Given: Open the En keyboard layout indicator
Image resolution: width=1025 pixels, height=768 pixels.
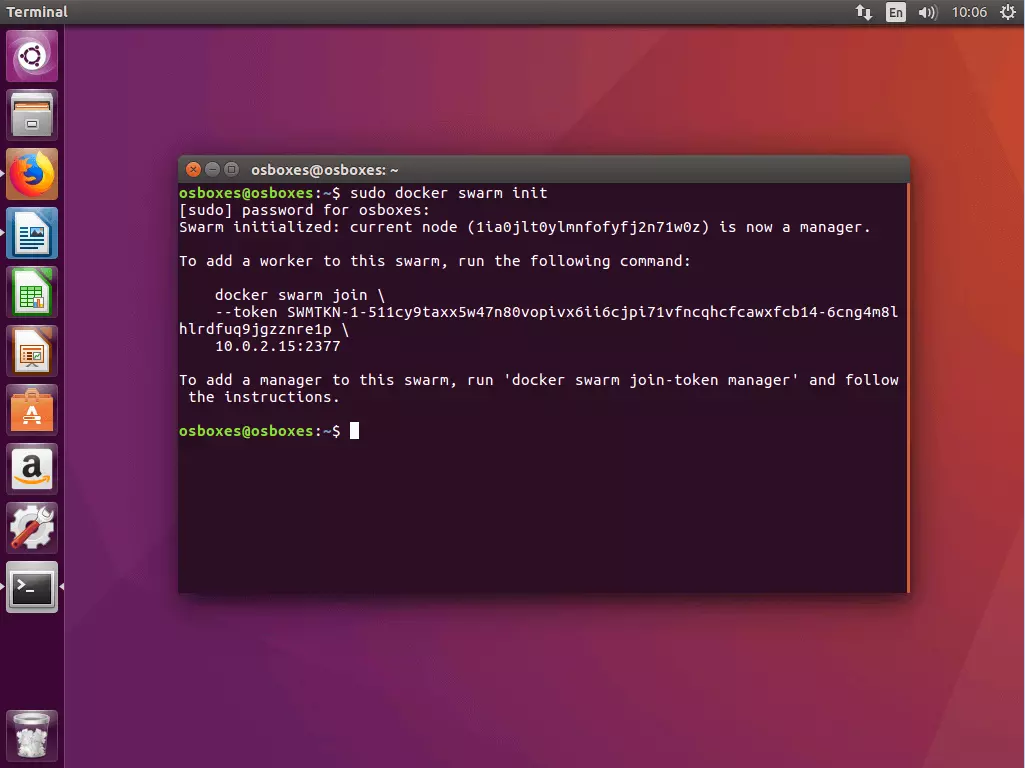Looking at the screenshot, I should (896, 12).
